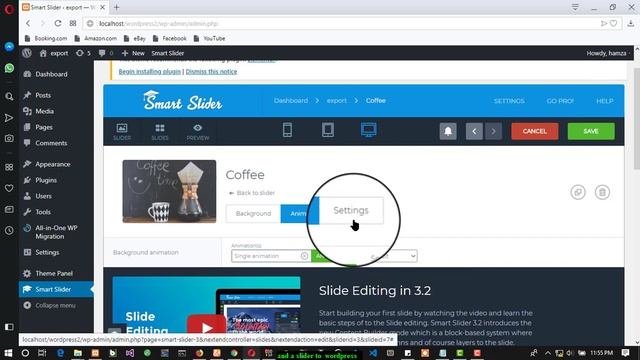Open YouTube bookmark
640x360 pixels.
tap(209, 38)
